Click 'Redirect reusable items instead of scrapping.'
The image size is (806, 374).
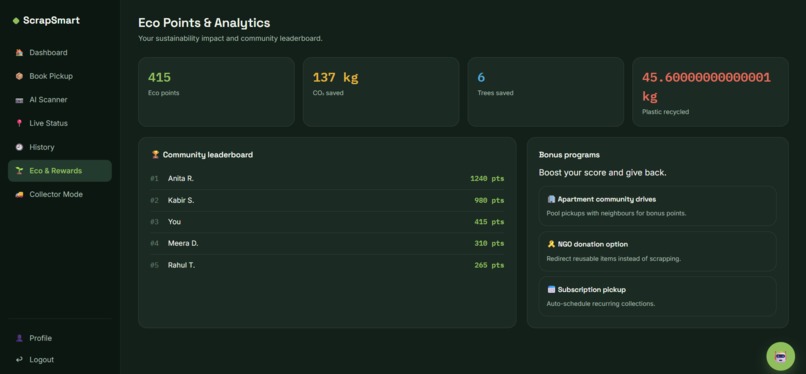coord(613,258)
